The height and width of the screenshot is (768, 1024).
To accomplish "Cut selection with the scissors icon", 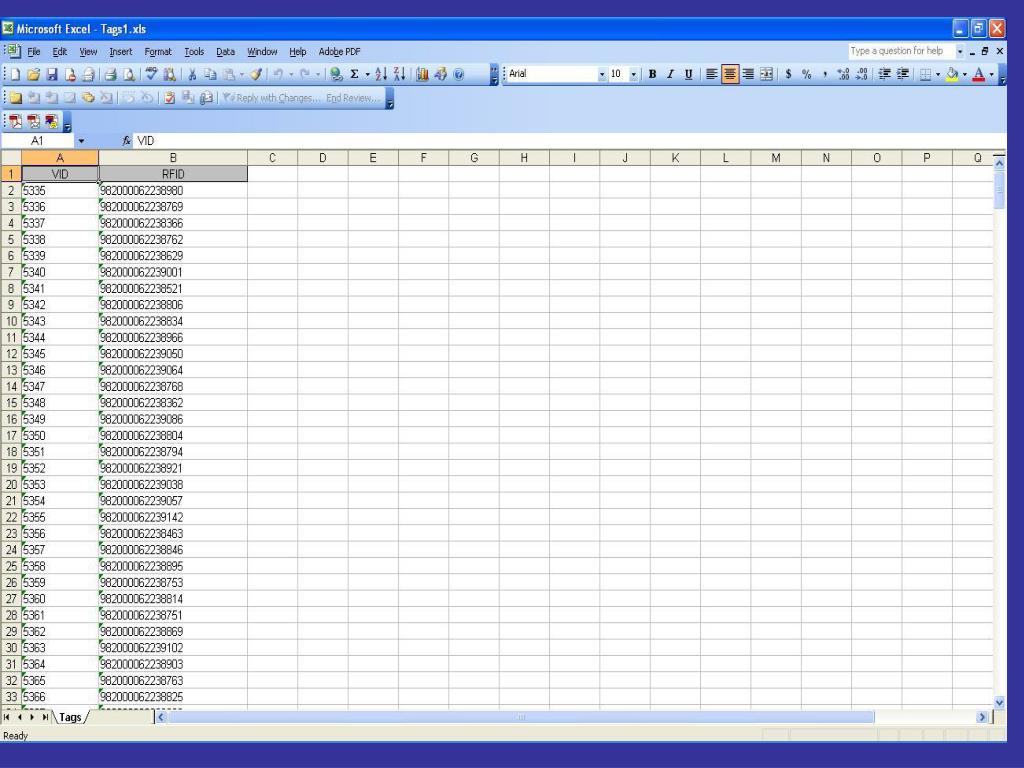I will (192, 74).
